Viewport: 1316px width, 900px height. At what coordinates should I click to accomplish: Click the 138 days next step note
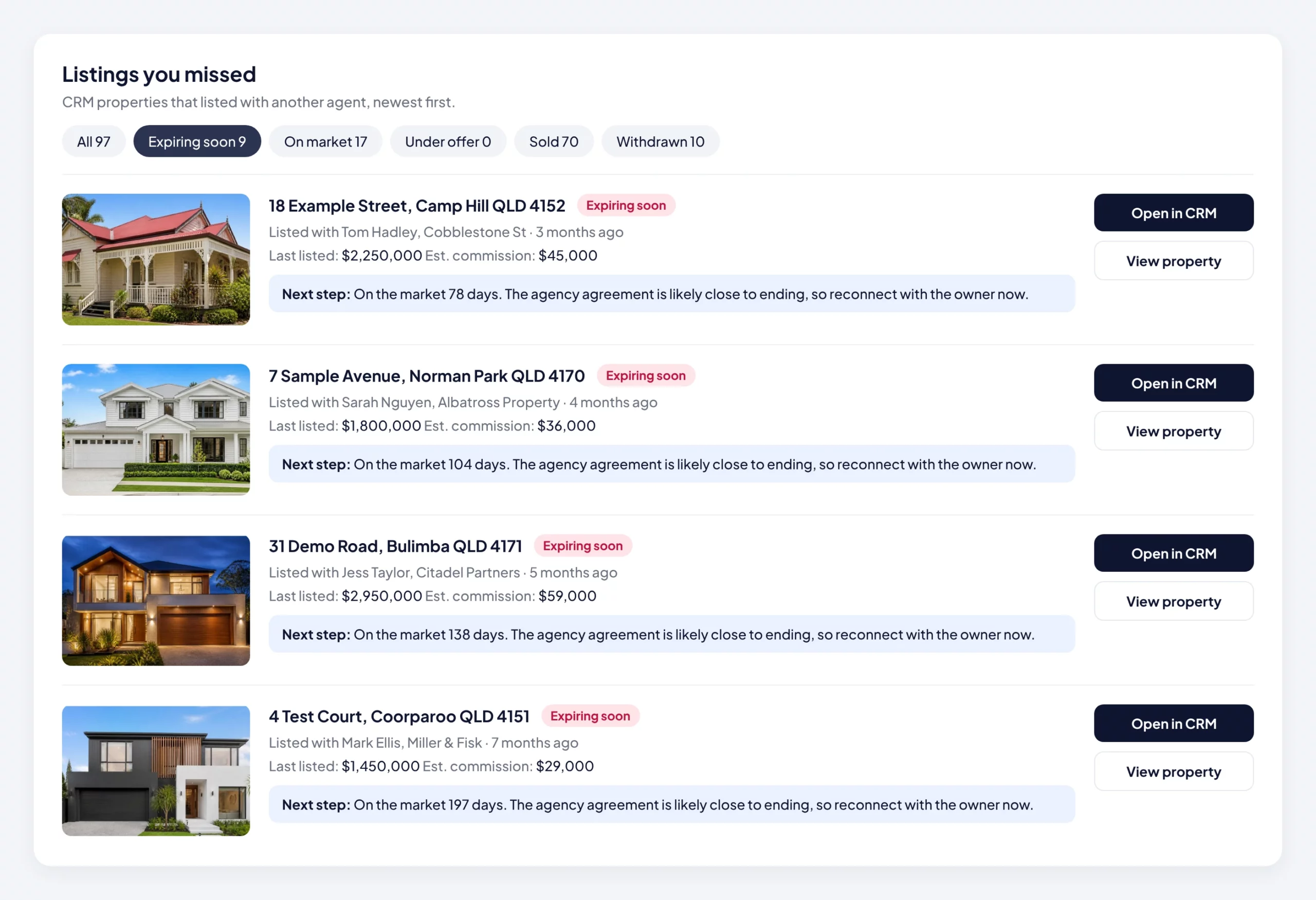pyautogui.click(x=671, y=634)
